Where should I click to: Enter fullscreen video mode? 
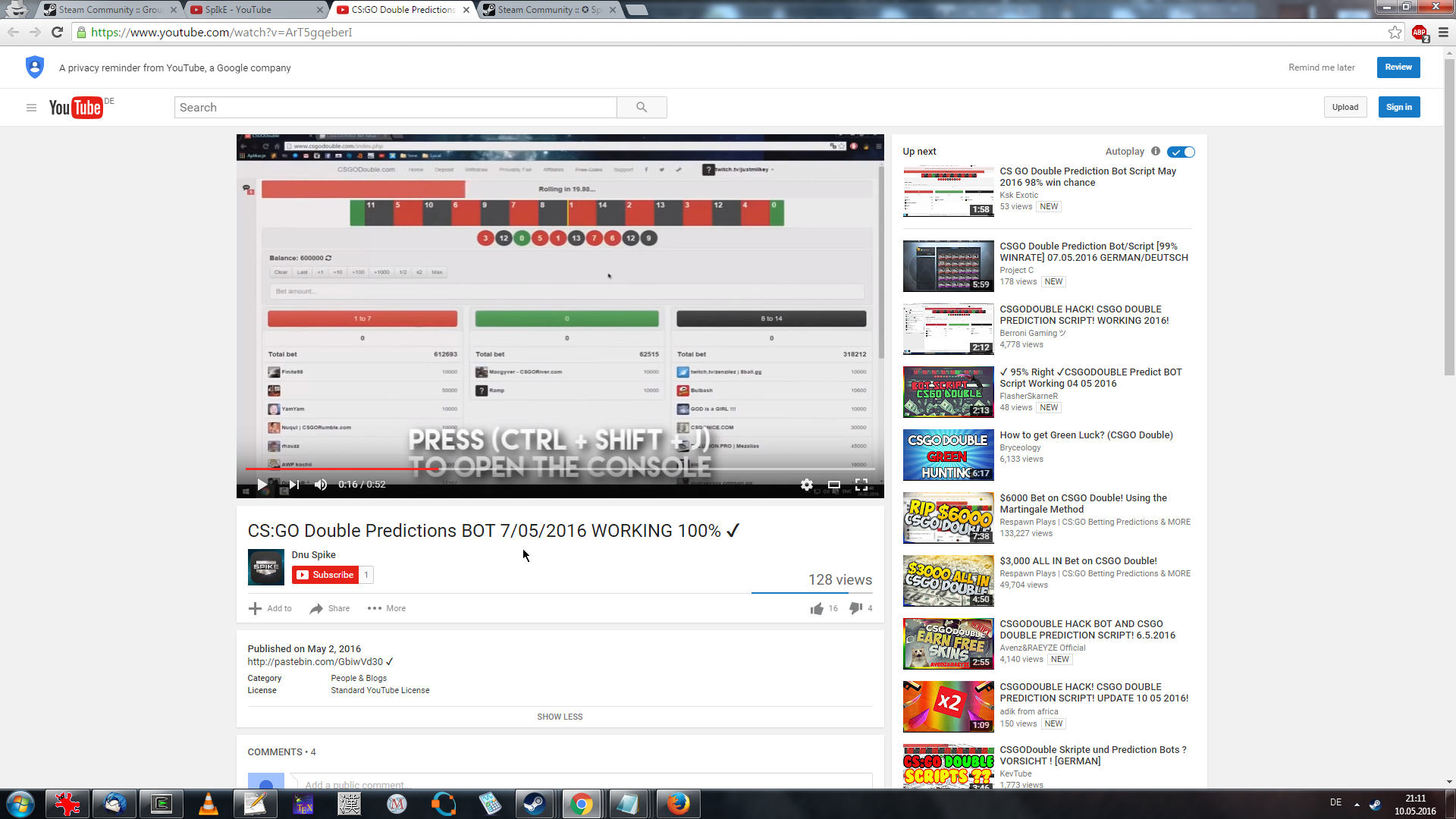point(861,485)
